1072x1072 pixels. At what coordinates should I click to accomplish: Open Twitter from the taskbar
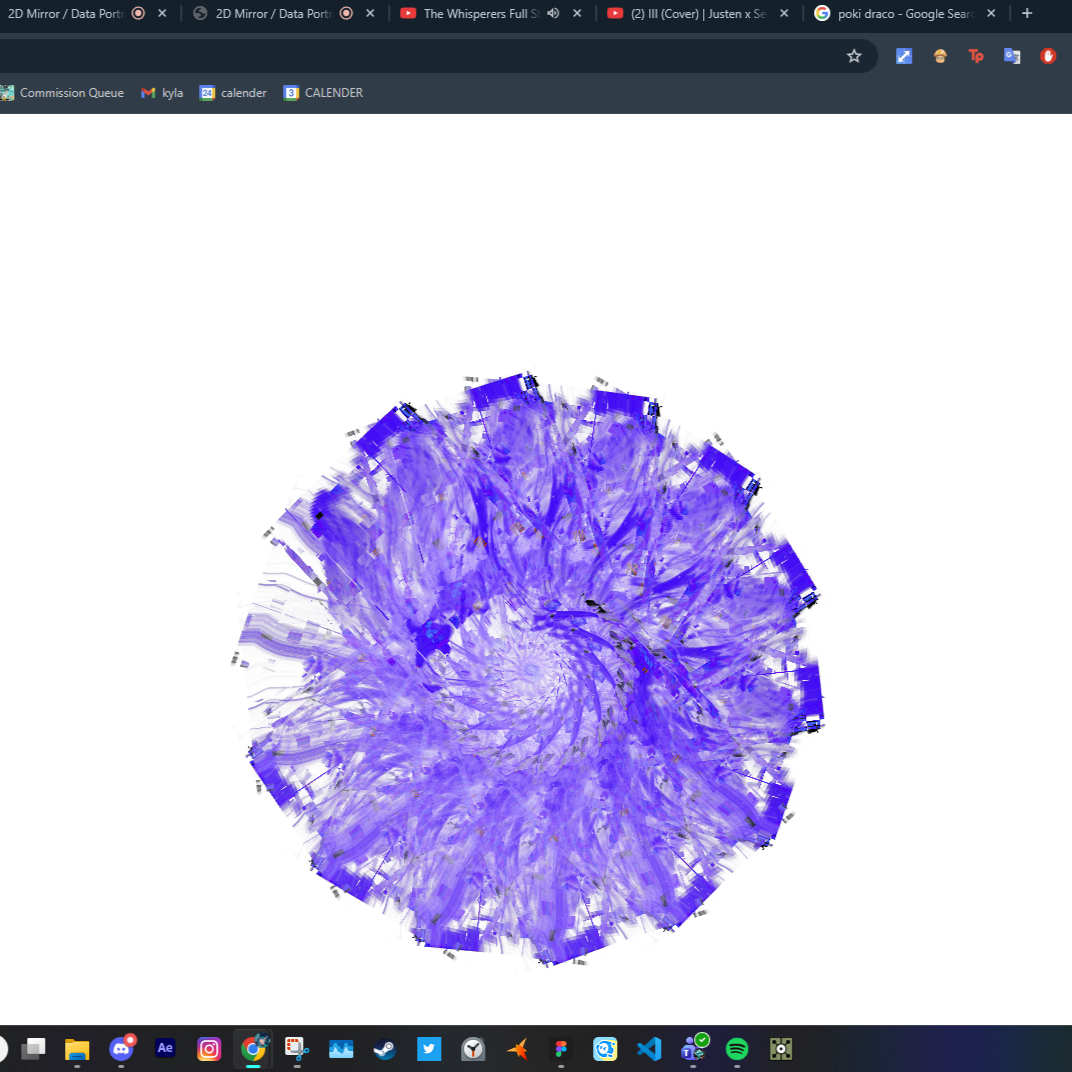(429, 1048)
